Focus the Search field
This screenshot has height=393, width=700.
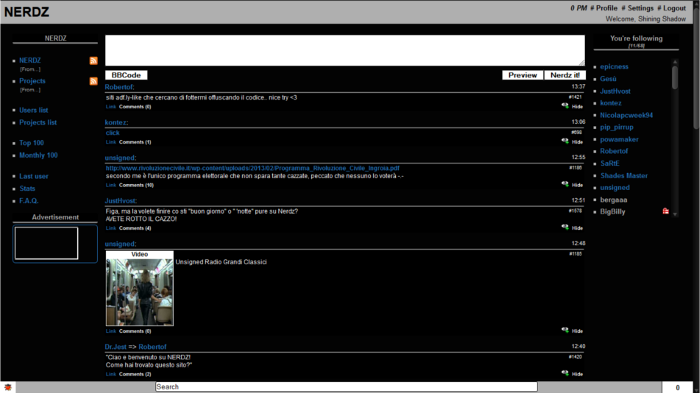coord(346,387)
